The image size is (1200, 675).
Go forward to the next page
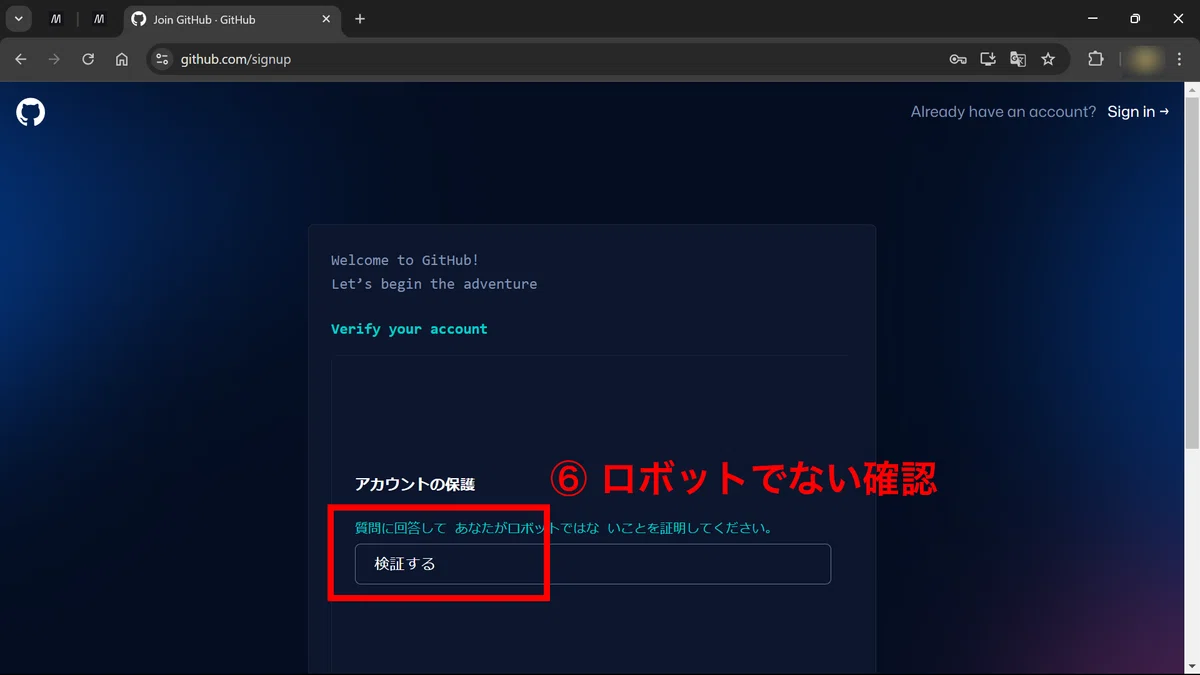pos(55,59)
